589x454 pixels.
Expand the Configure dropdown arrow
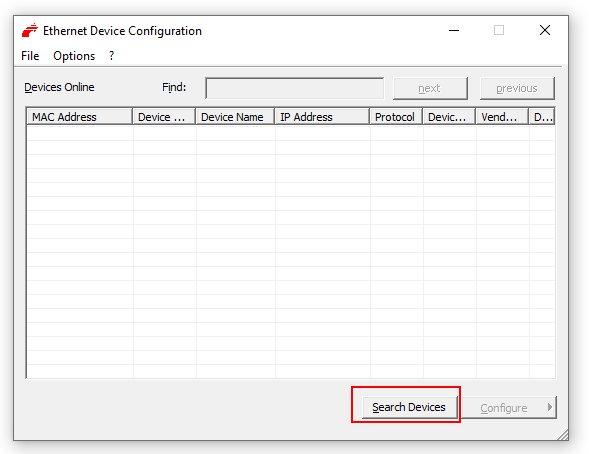550,407
